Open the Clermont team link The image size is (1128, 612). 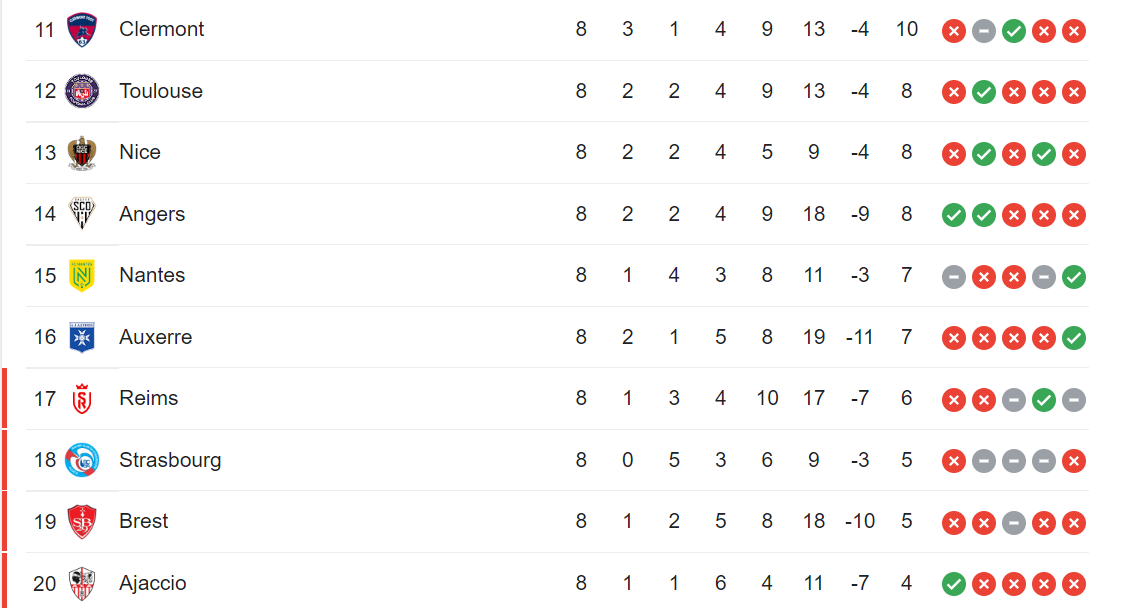click(162, 29)
